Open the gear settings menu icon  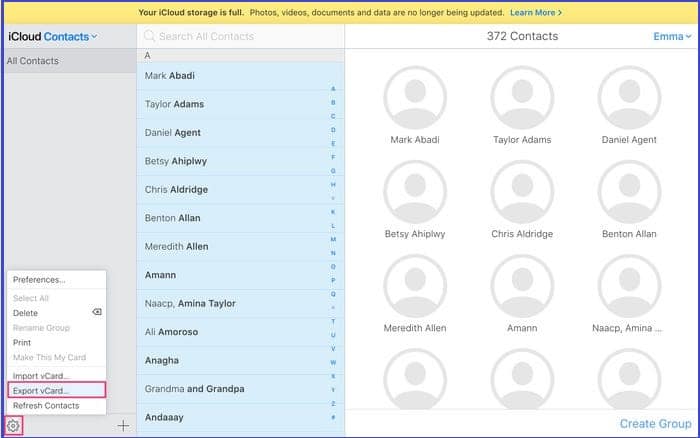[13, 425]
